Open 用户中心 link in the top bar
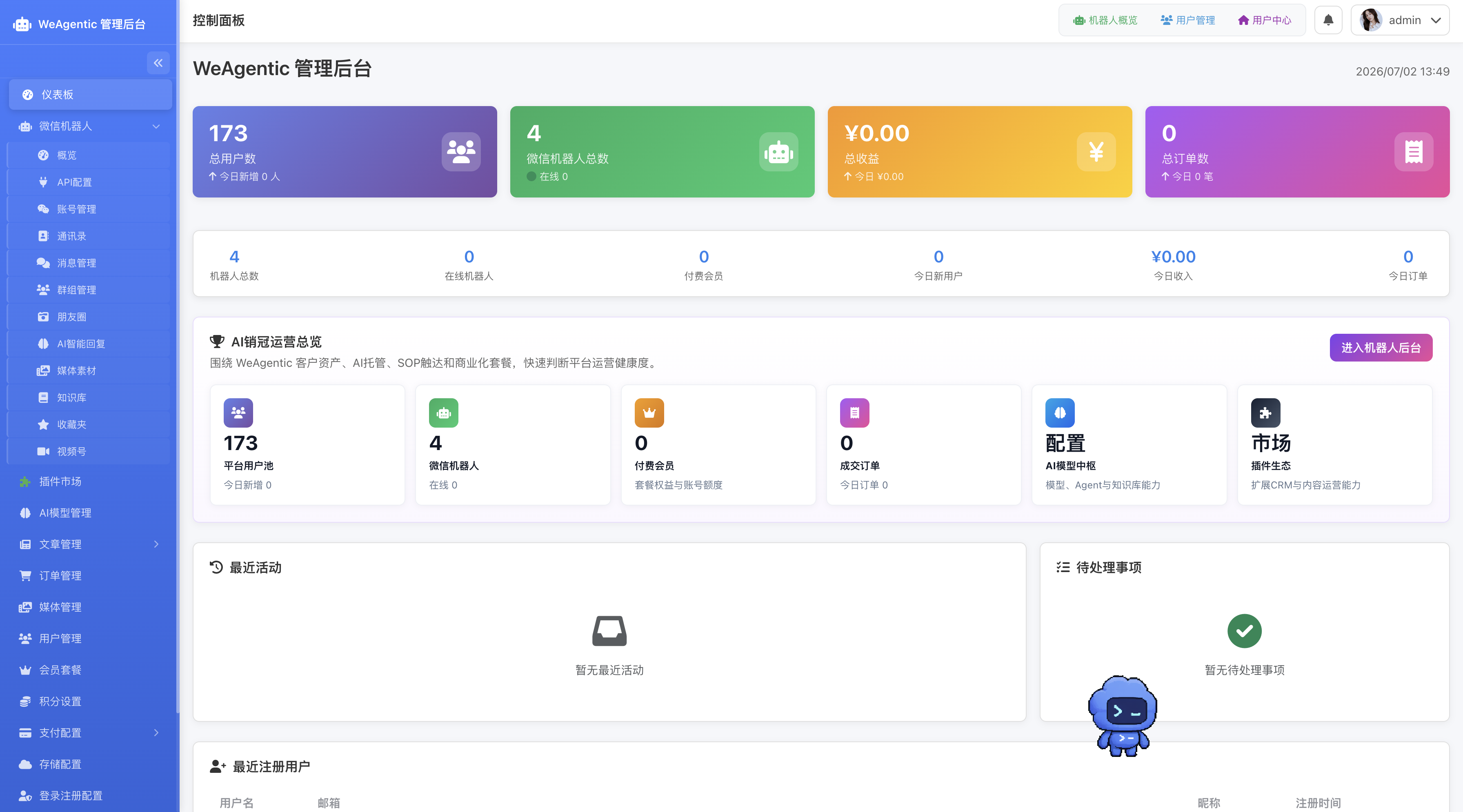Viewport: 1463px width, 812px height. [x=1264, y=20]
